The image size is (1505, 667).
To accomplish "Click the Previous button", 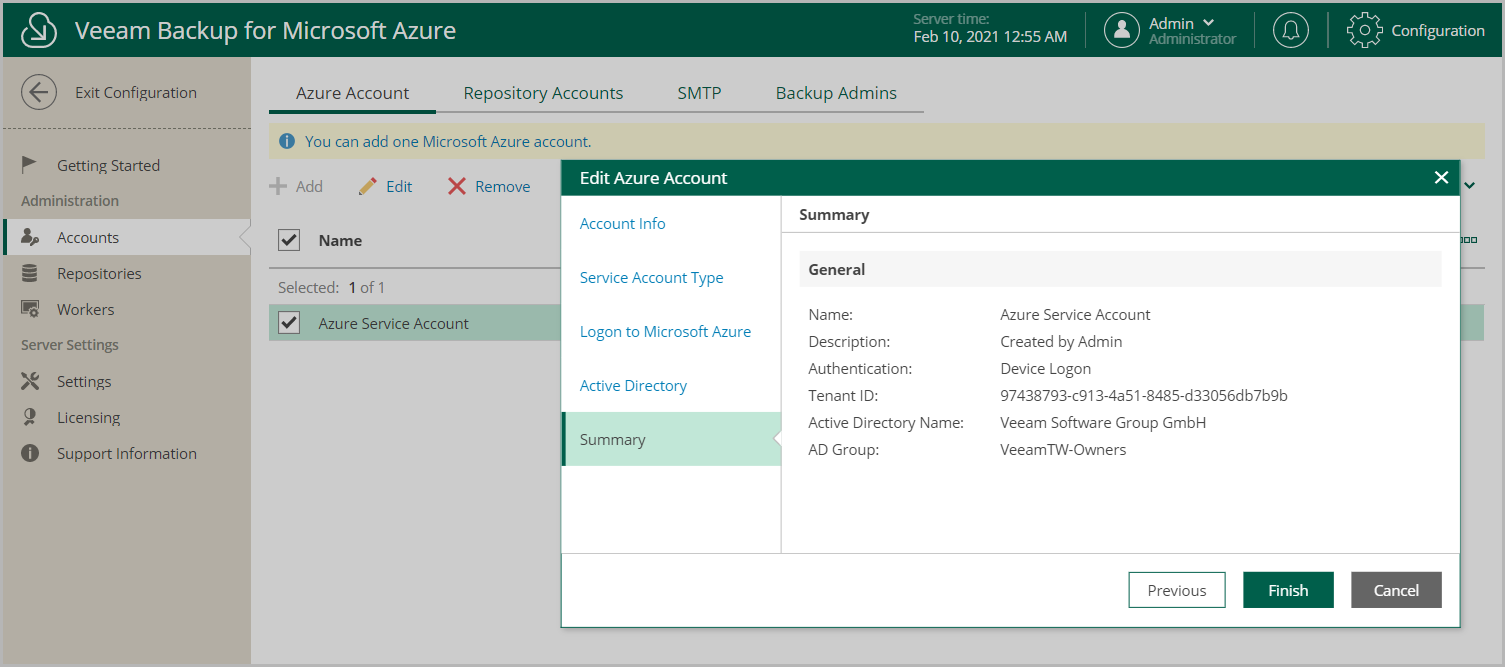I will (x=1177, y=590).
